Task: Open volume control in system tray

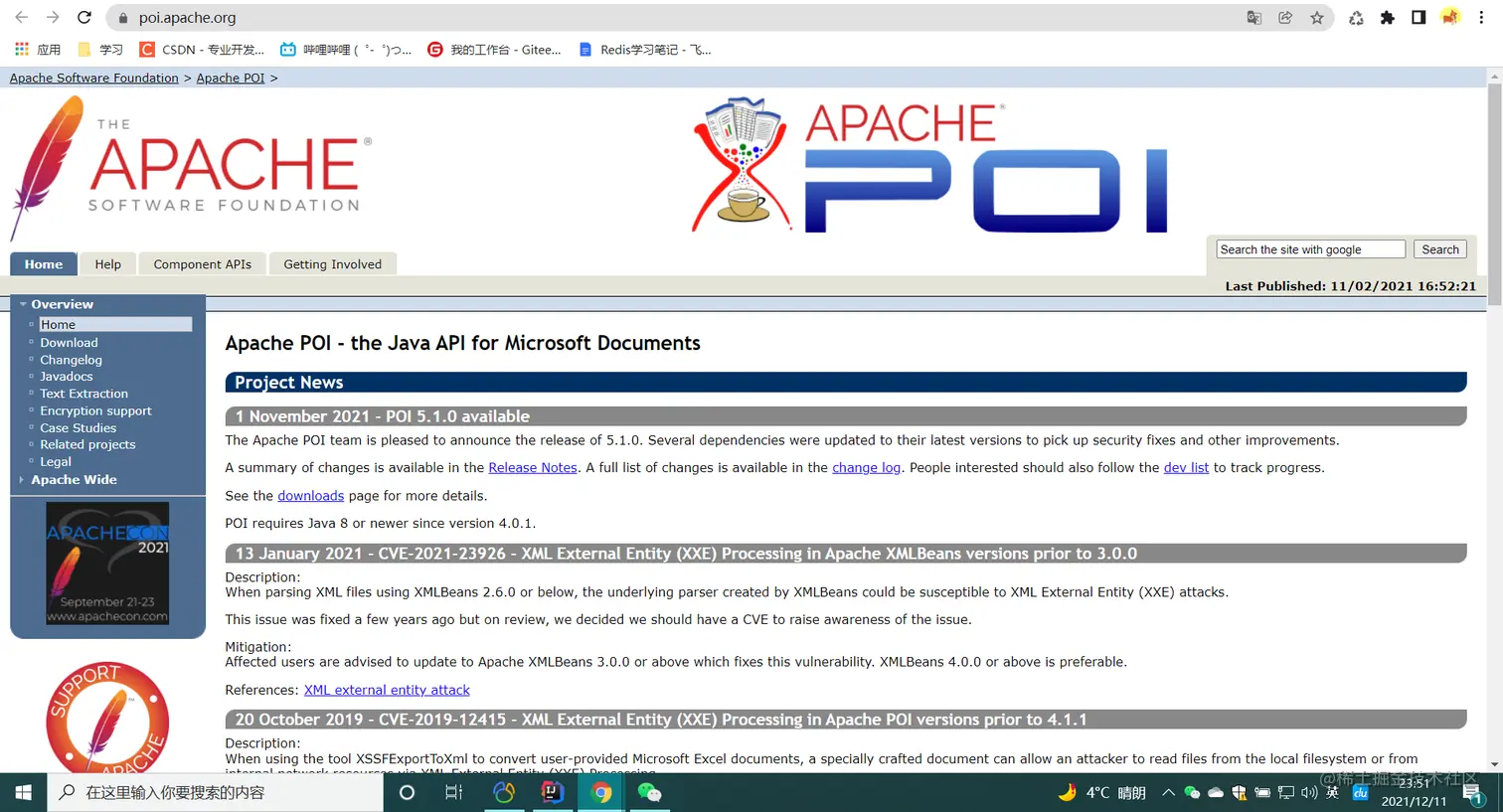Action: (x=1309, y=792)
